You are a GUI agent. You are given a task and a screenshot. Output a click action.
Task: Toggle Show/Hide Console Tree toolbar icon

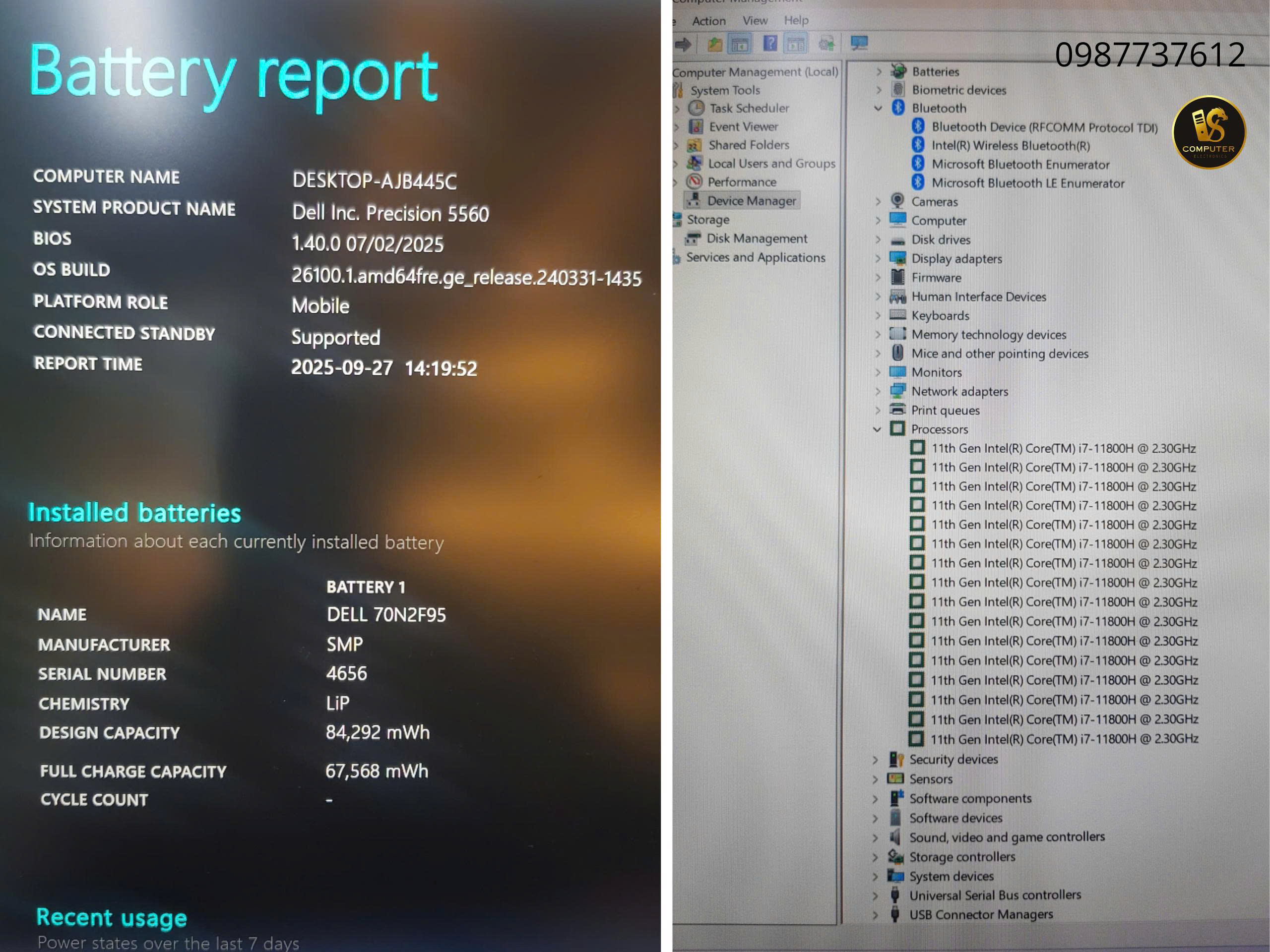coord(740,44)
